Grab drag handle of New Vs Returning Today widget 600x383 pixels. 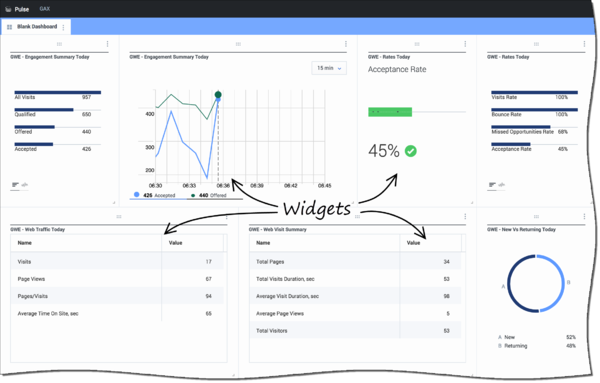coord(536,217)
